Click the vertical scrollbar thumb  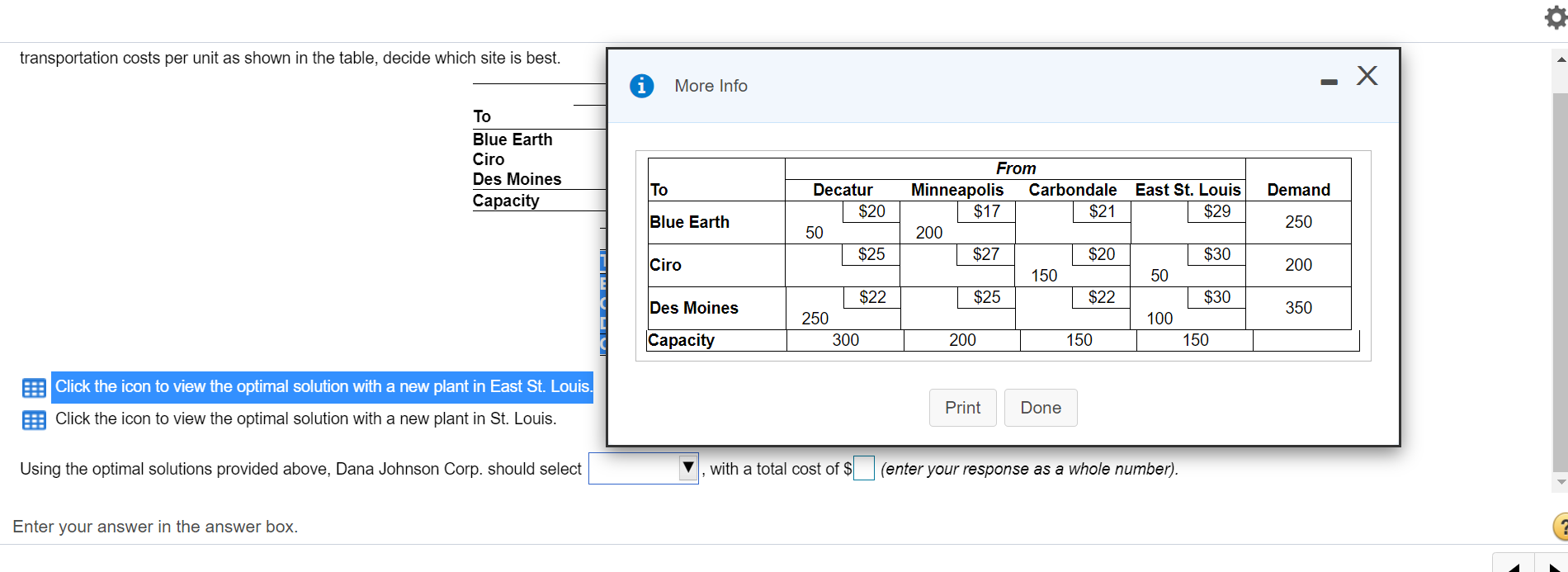[x=1561, y=281]
